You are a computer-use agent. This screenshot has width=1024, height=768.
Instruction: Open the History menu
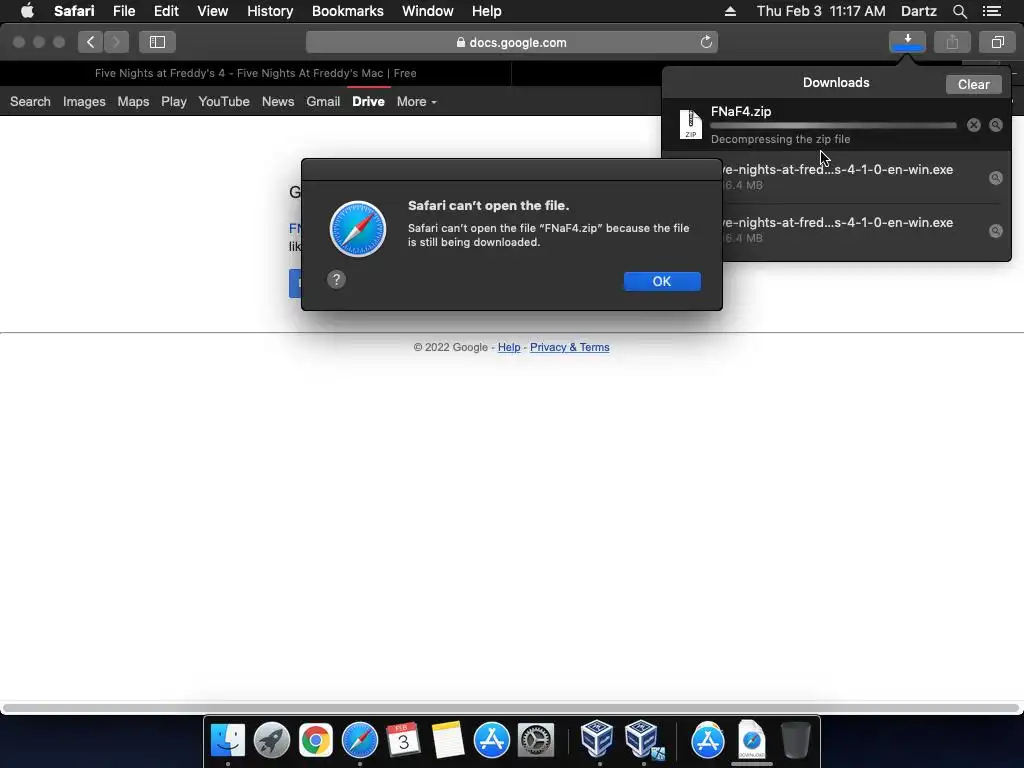click(x=270, y=11)
